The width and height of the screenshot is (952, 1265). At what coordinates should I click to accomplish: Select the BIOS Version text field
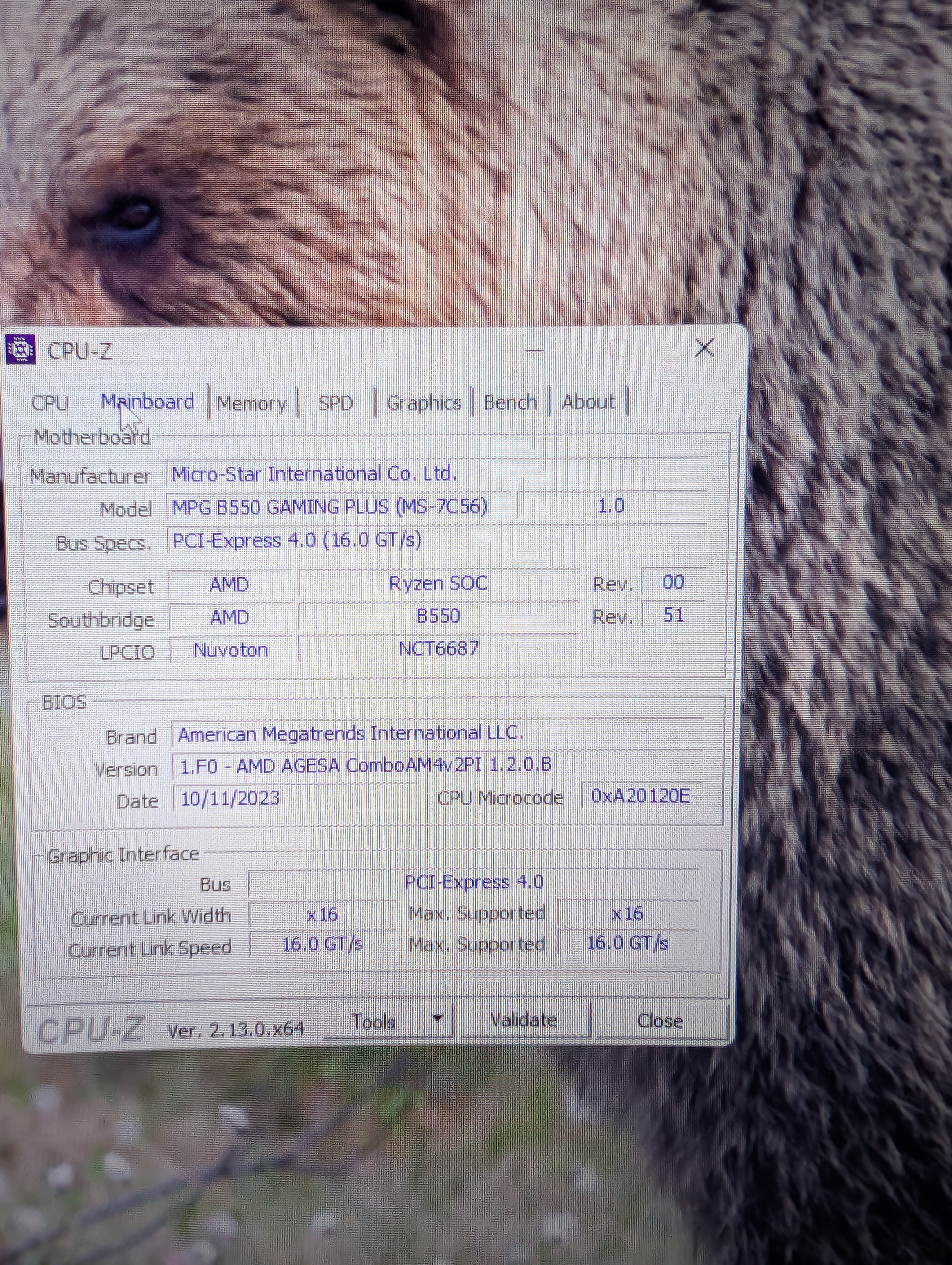pos(434,765)
